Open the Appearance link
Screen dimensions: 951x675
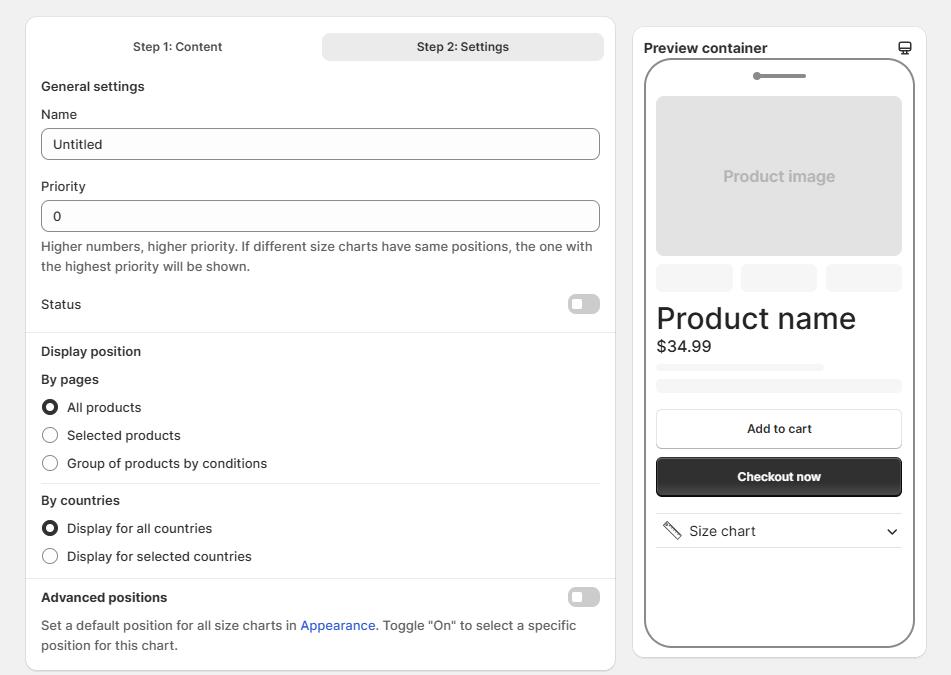(x=339, y=625)
